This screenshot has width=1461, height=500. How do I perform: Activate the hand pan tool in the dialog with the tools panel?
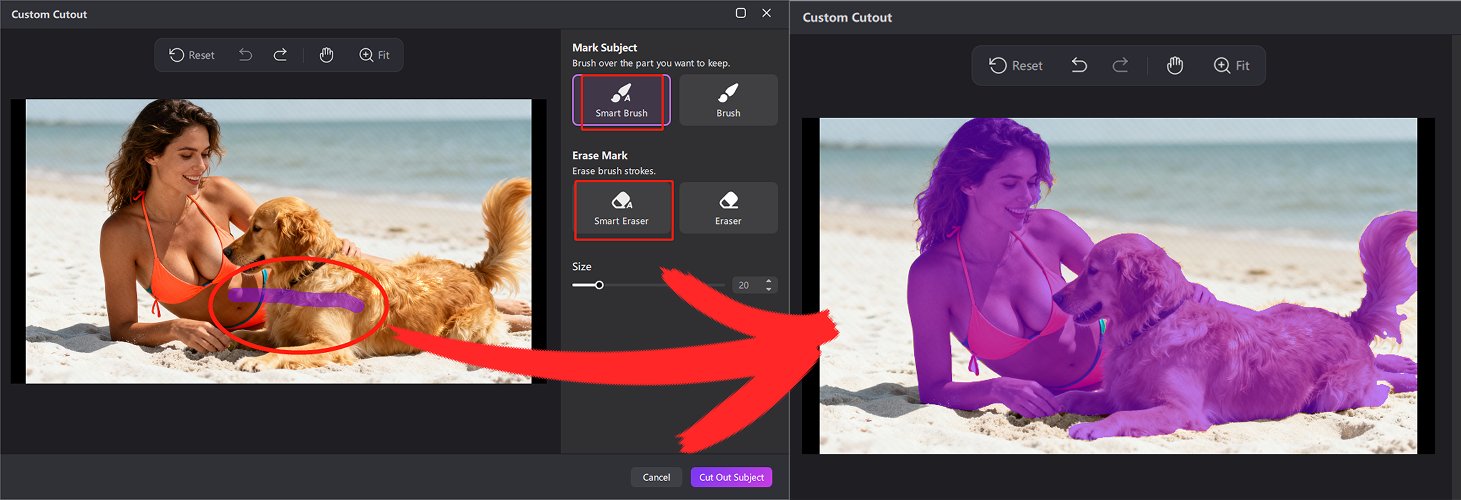click(326, 55)
